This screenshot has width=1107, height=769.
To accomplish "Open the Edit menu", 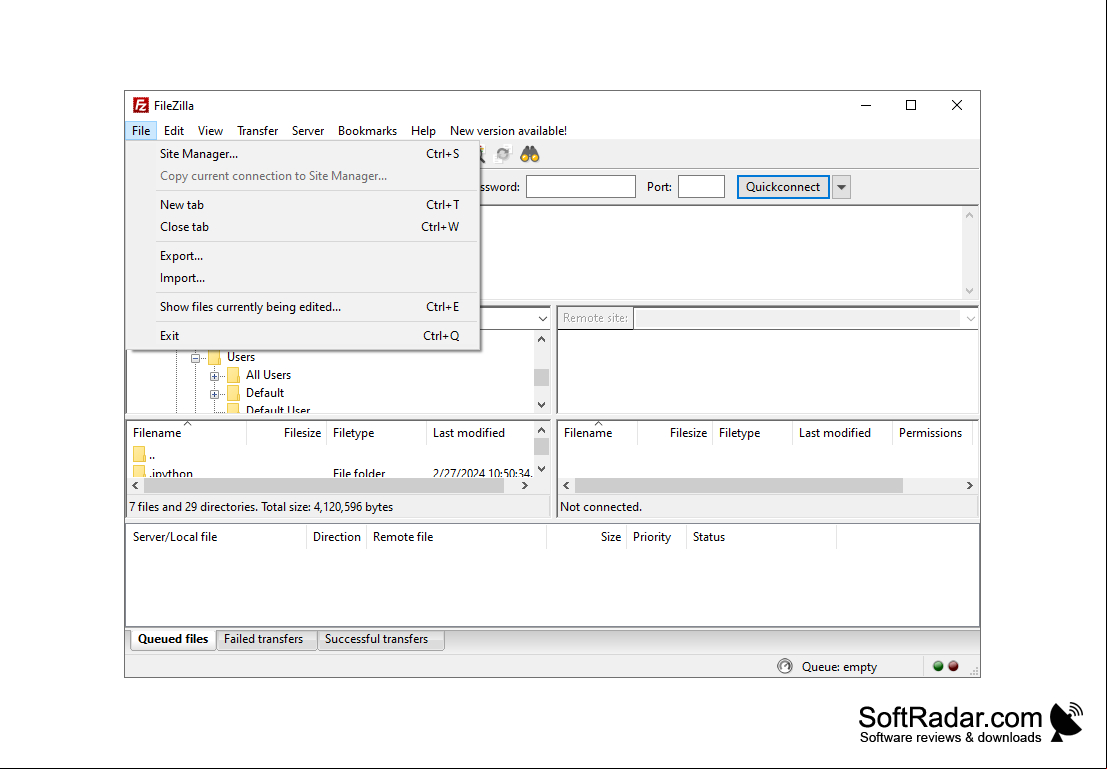I will 174,131.
